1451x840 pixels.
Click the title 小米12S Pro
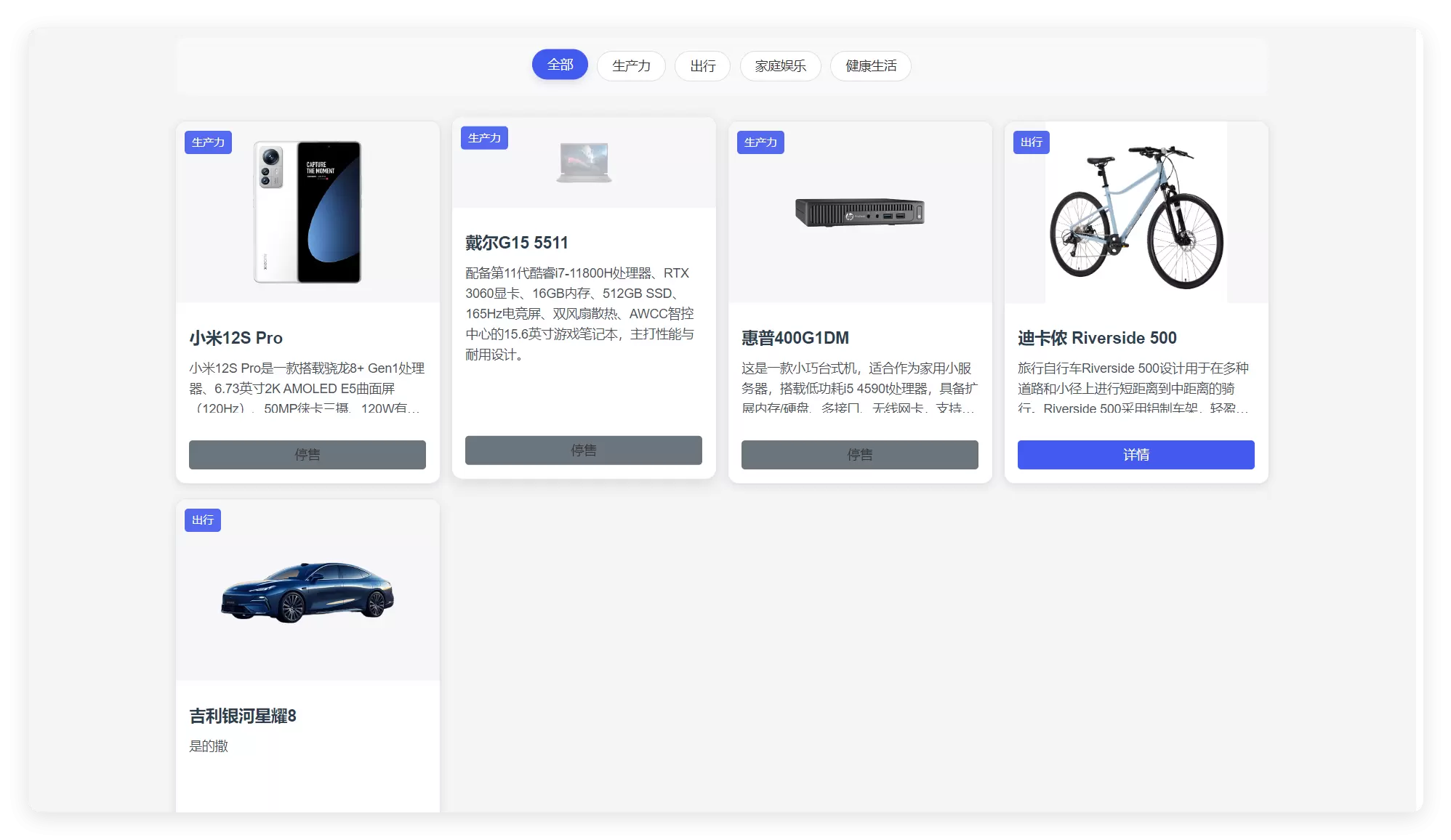[x=236, y=338]
